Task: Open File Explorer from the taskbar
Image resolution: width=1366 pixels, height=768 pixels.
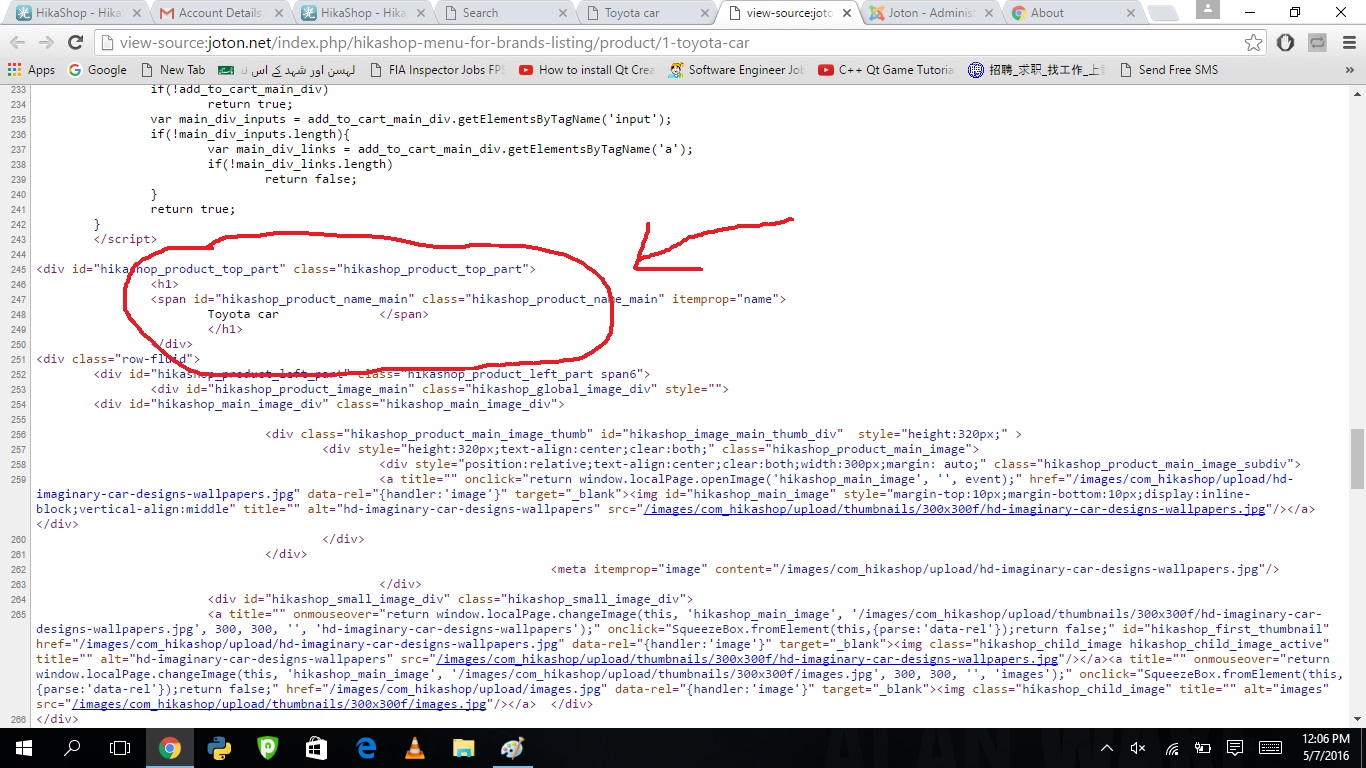Action: (x=463, y=748)
